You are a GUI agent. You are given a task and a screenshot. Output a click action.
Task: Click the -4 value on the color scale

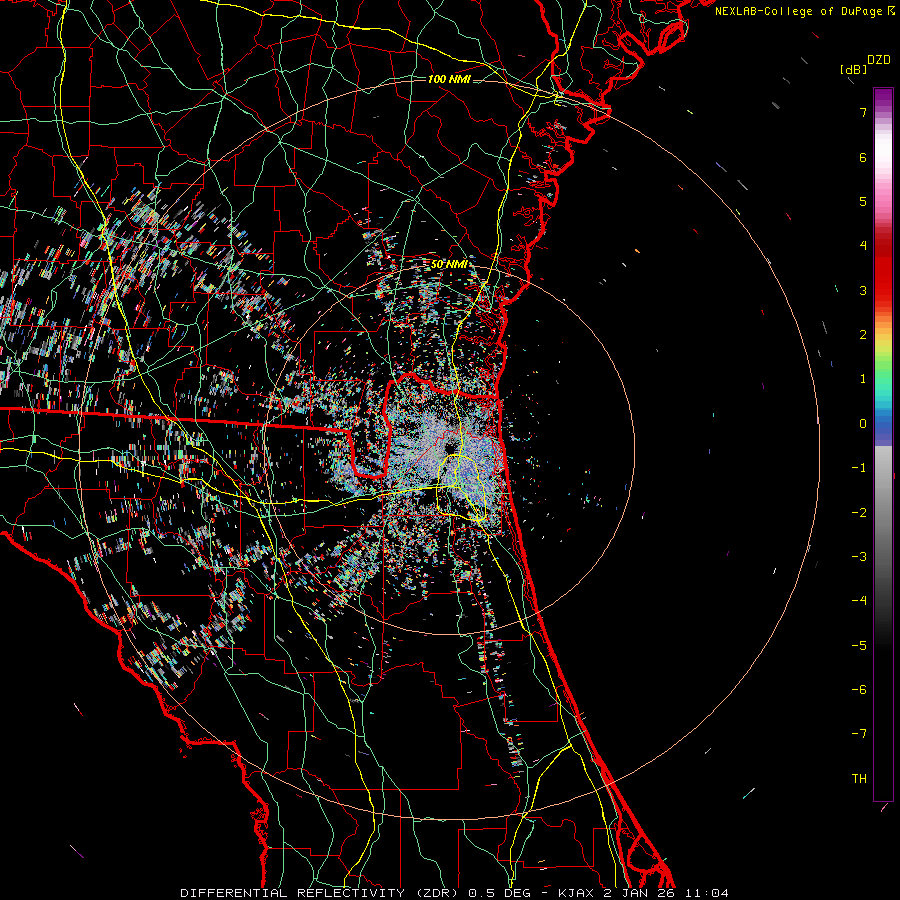click(x=859, y=601)
